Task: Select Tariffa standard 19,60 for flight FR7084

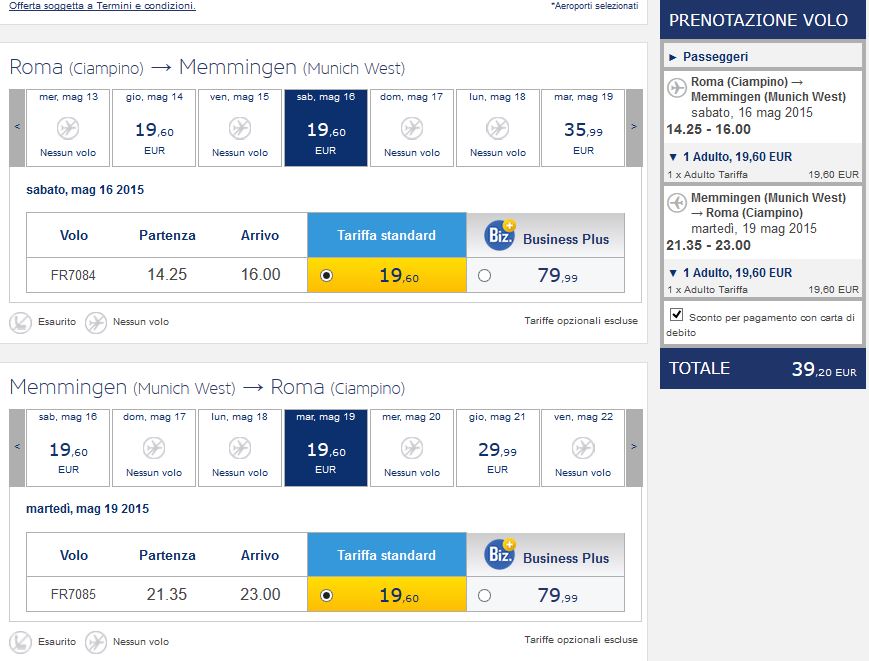Action: (327, 275)
